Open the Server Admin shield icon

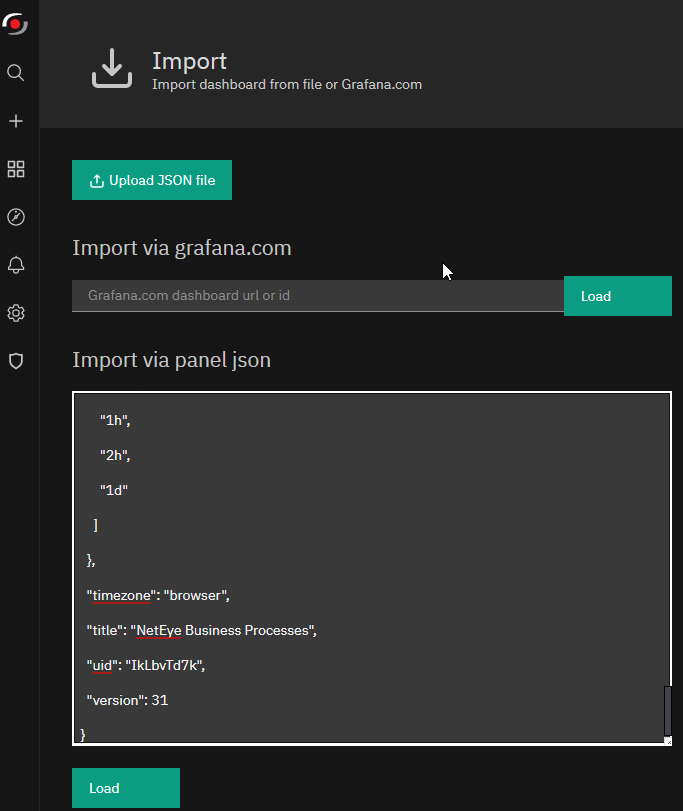coord(16,361)
